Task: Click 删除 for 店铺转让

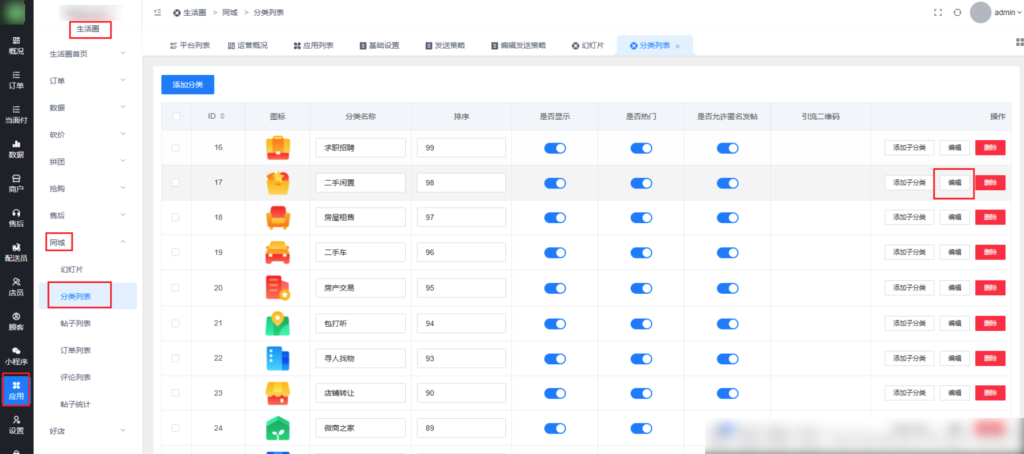Action: (x=990, y=393)
